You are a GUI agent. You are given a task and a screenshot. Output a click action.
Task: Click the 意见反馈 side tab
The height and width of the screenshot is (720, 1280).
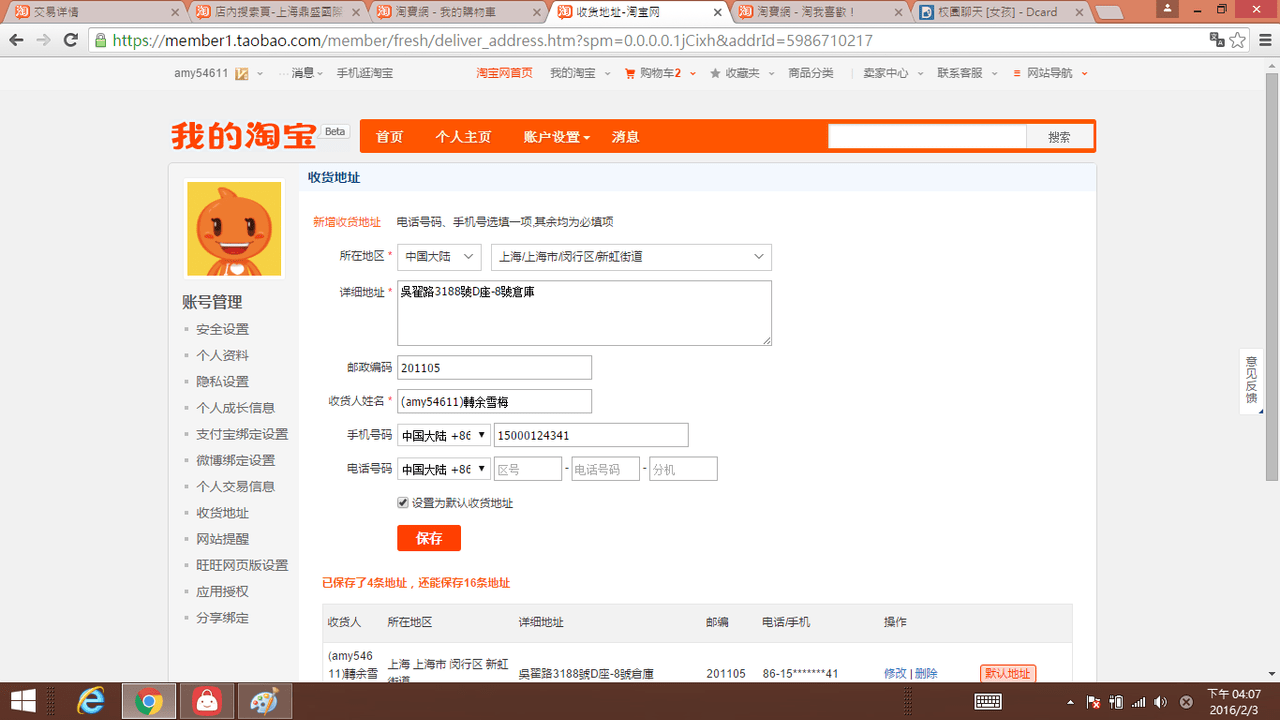tap(1251, 380)
